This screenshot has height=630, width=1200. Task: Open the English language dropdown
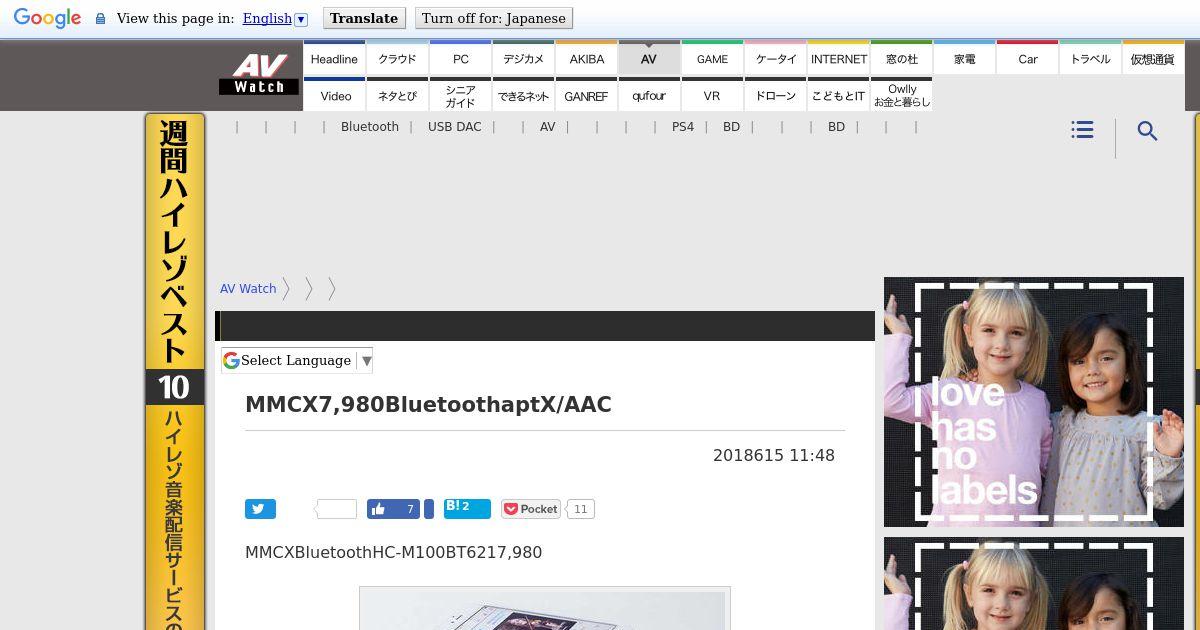click(275, 18)
